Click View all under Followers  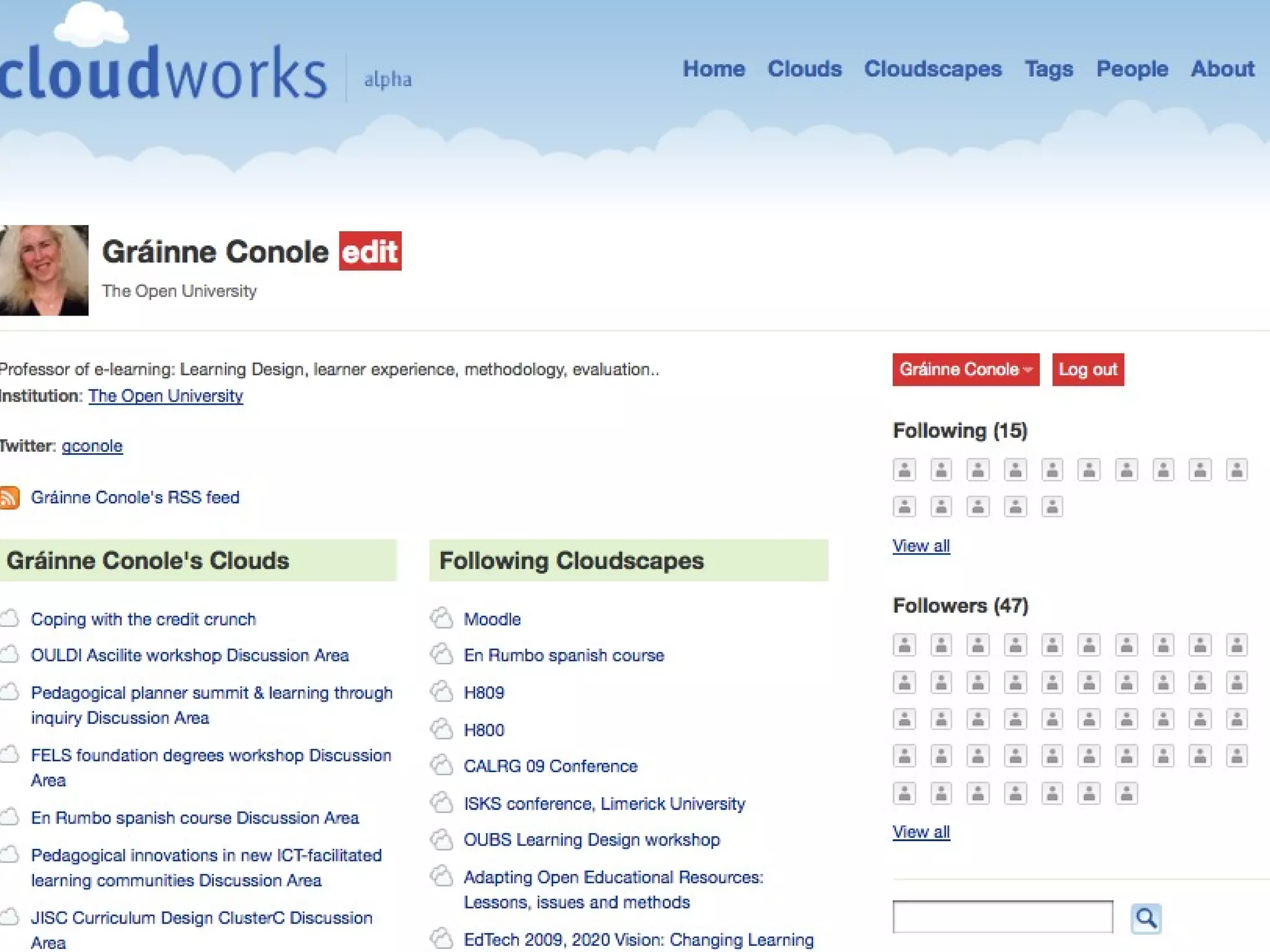[921, 832]
